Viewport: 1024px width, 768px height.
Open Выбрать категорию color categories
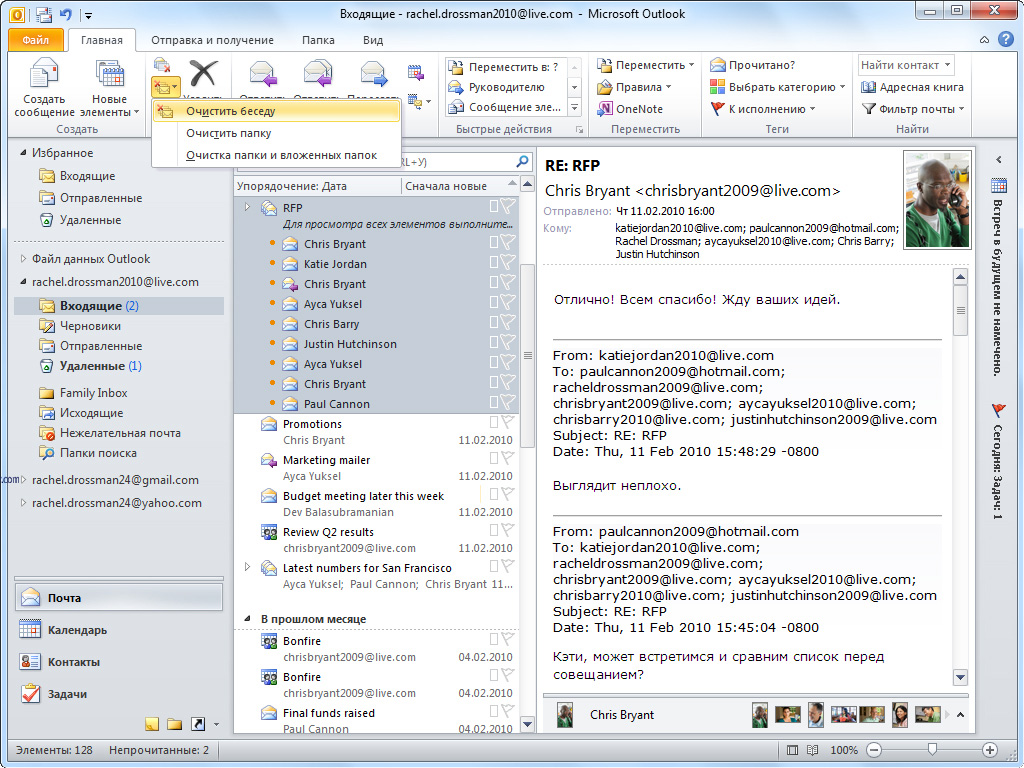click(777, 87)
